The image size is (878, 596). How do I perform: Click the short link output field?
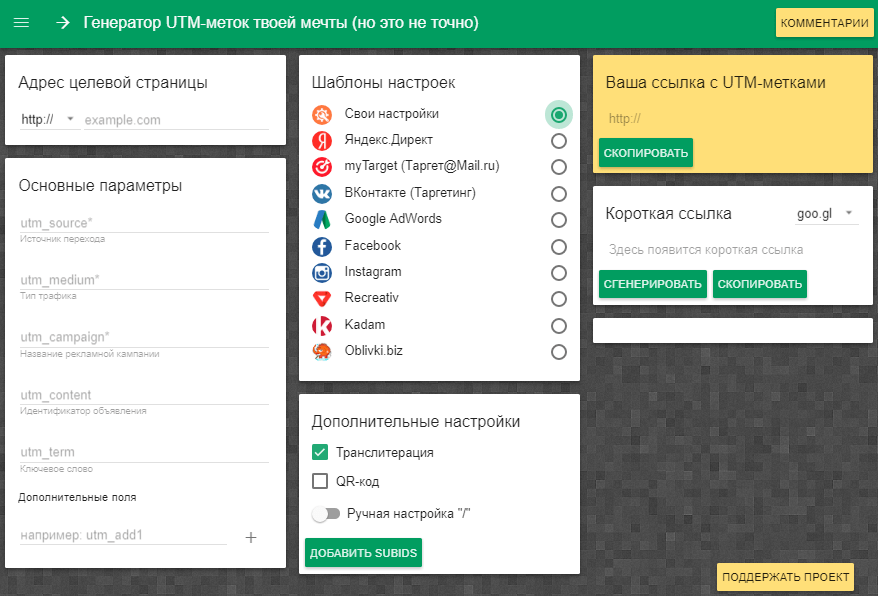click(732, 250)
